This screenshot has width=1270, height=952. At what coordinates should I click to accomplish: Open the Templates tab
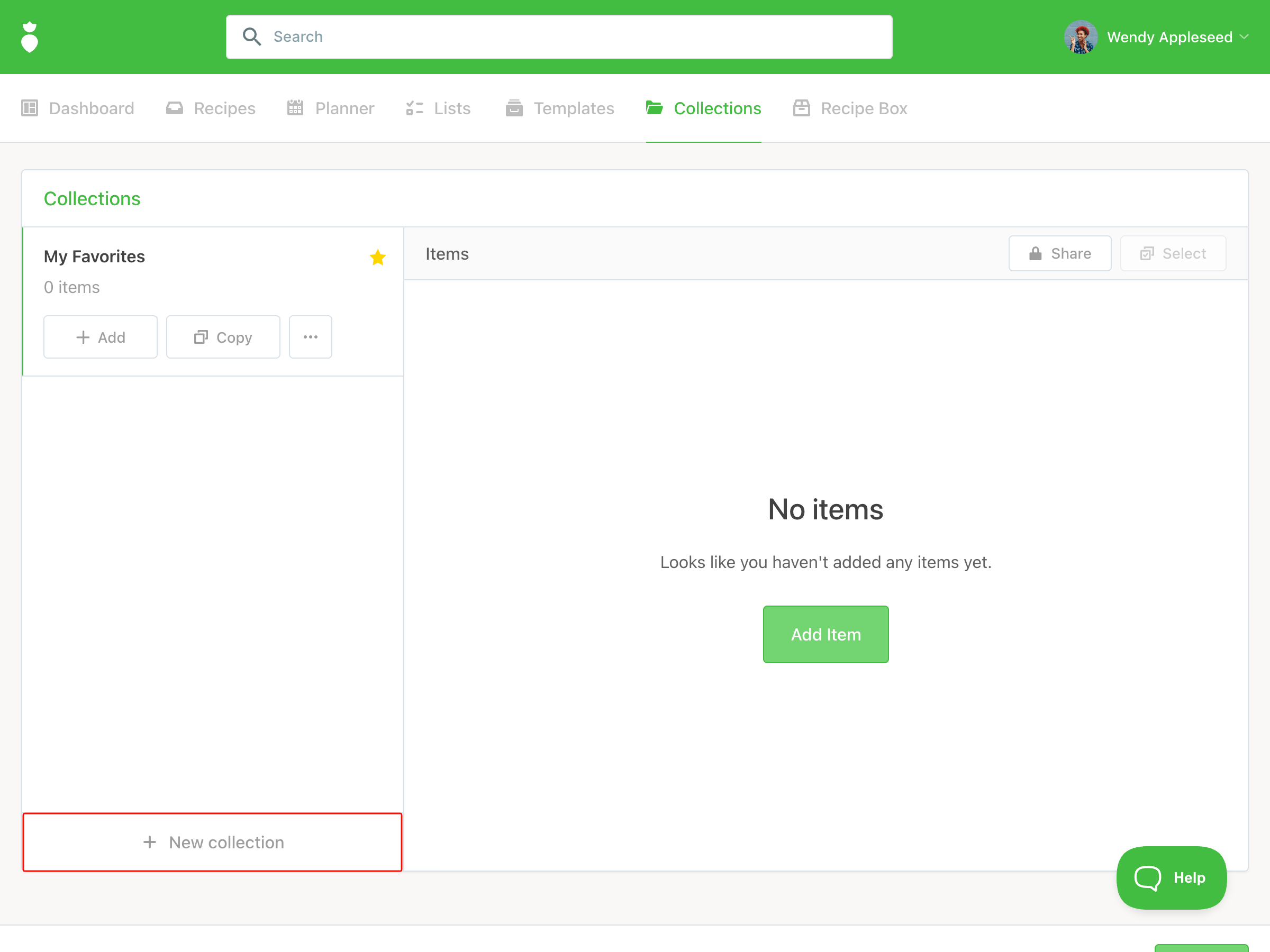[x=560, y=108]
